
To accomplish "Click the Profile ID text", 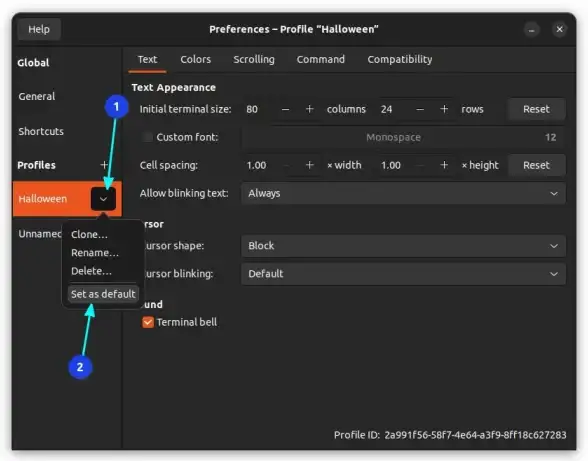I will click(x=450, y=435).
